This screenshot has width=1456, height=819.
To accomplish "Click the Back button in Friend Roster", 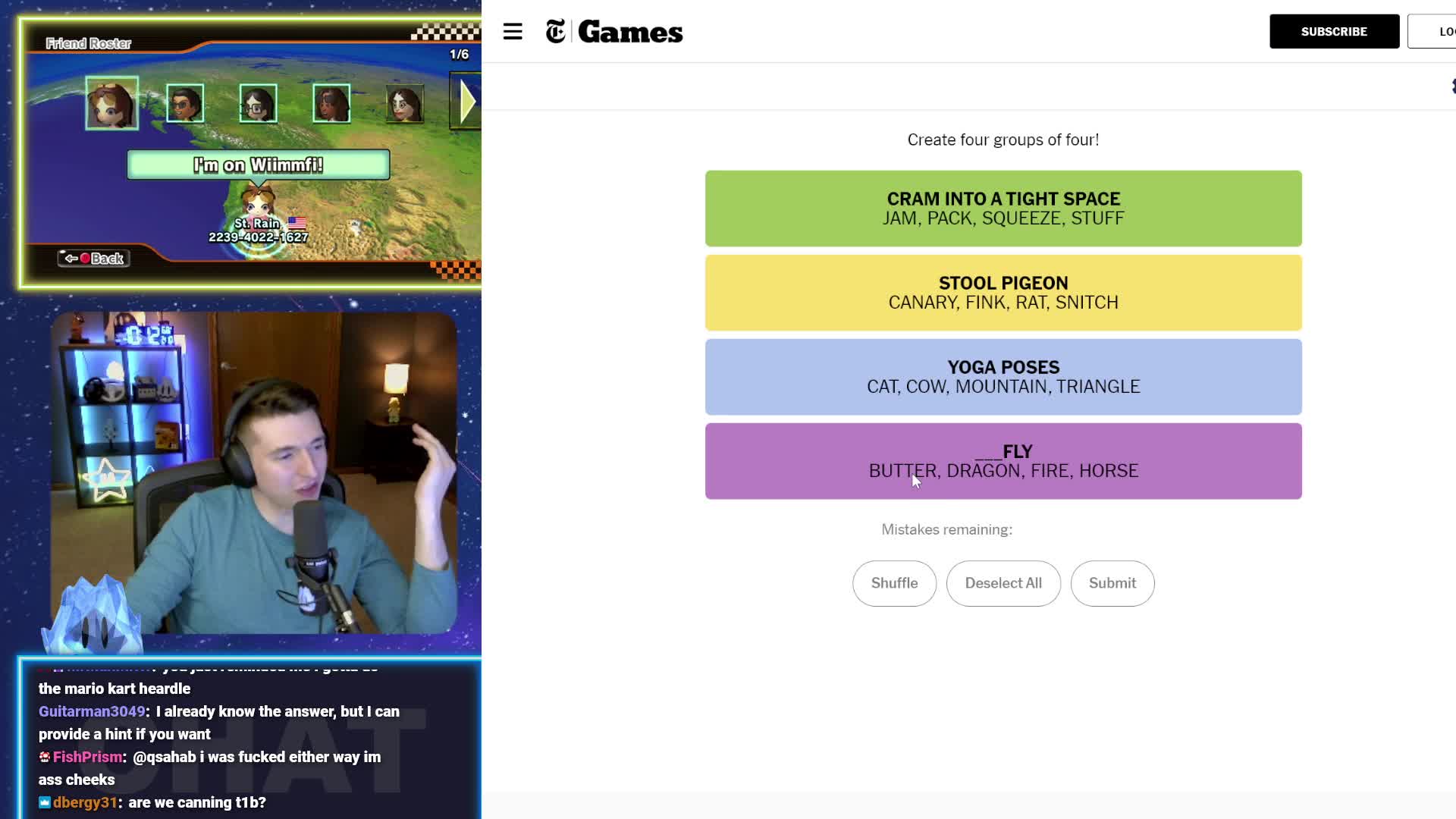I will 94,259.
